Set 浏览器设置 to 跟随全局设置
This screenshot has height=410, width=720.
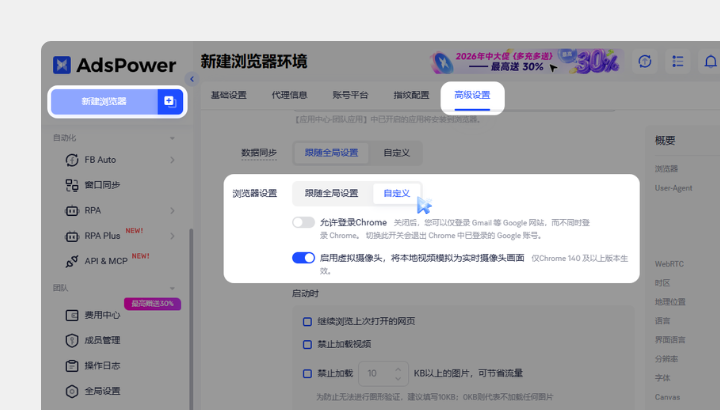(x=332, y=193)
